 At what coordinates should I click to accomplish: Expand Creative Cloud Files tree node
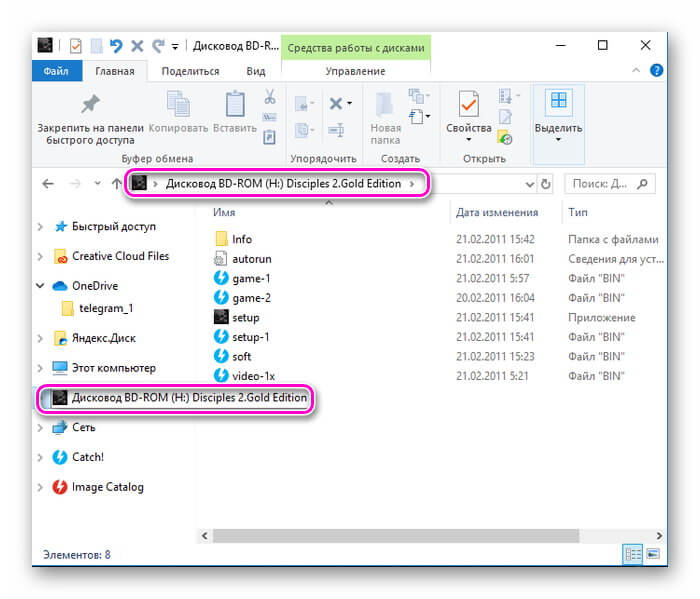click(x=40, y=257)
